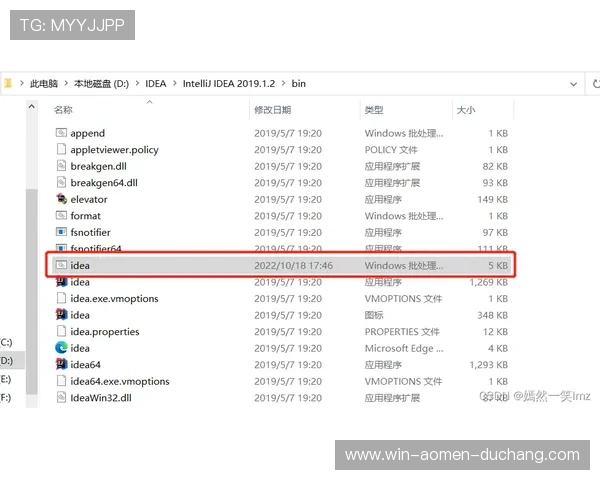The image size is (600, 480).
Task: Click the navigation pane scrollbar thumb
Action: point(32,292)
